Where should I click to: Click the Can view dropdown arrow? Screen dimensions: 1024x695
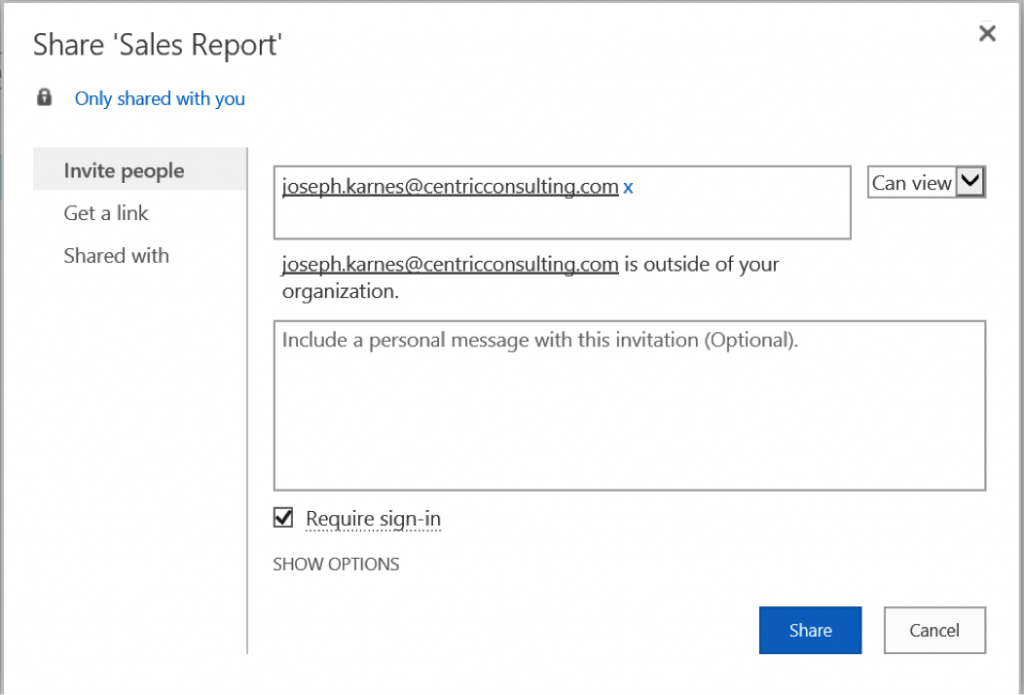coord(971,183)
